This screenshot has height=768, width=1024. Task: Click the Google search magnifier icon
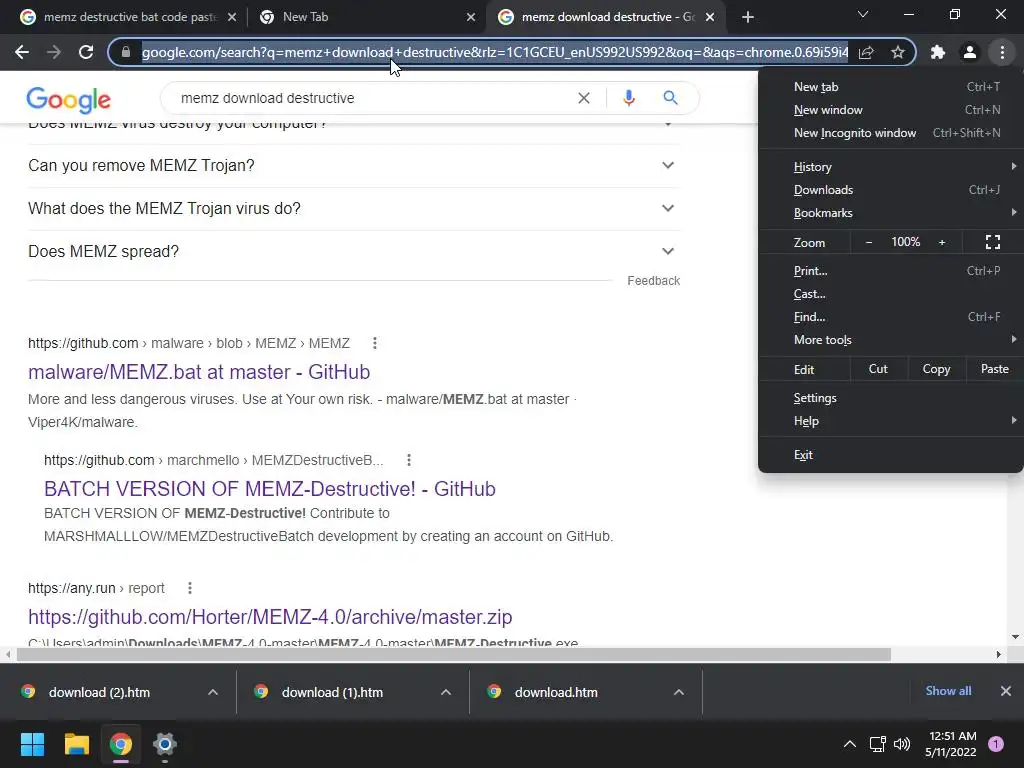point(670,98)
